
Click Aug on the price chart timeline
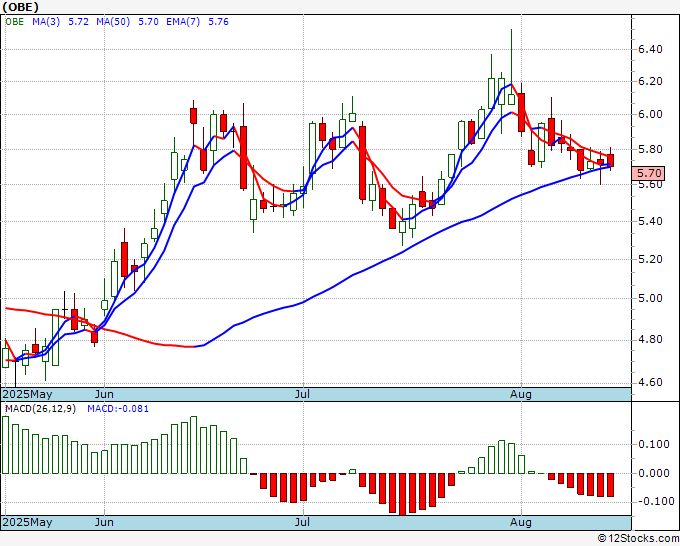(x=520, y=394)
